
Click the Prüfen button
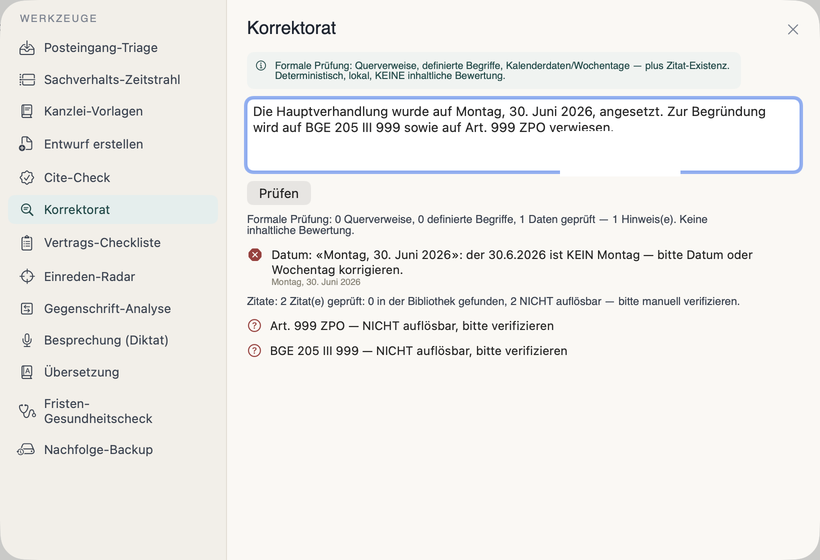coord(279,193)
